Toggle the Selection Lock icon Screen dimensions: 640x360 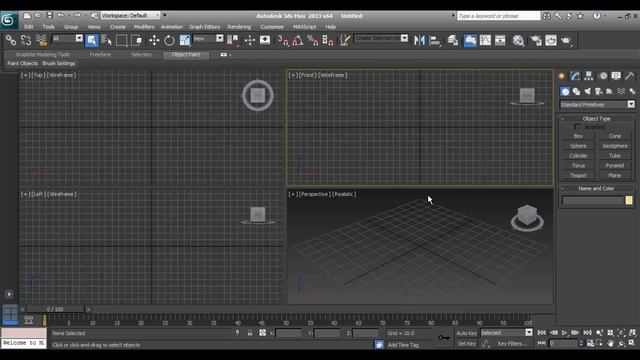[x=250, y=333]
